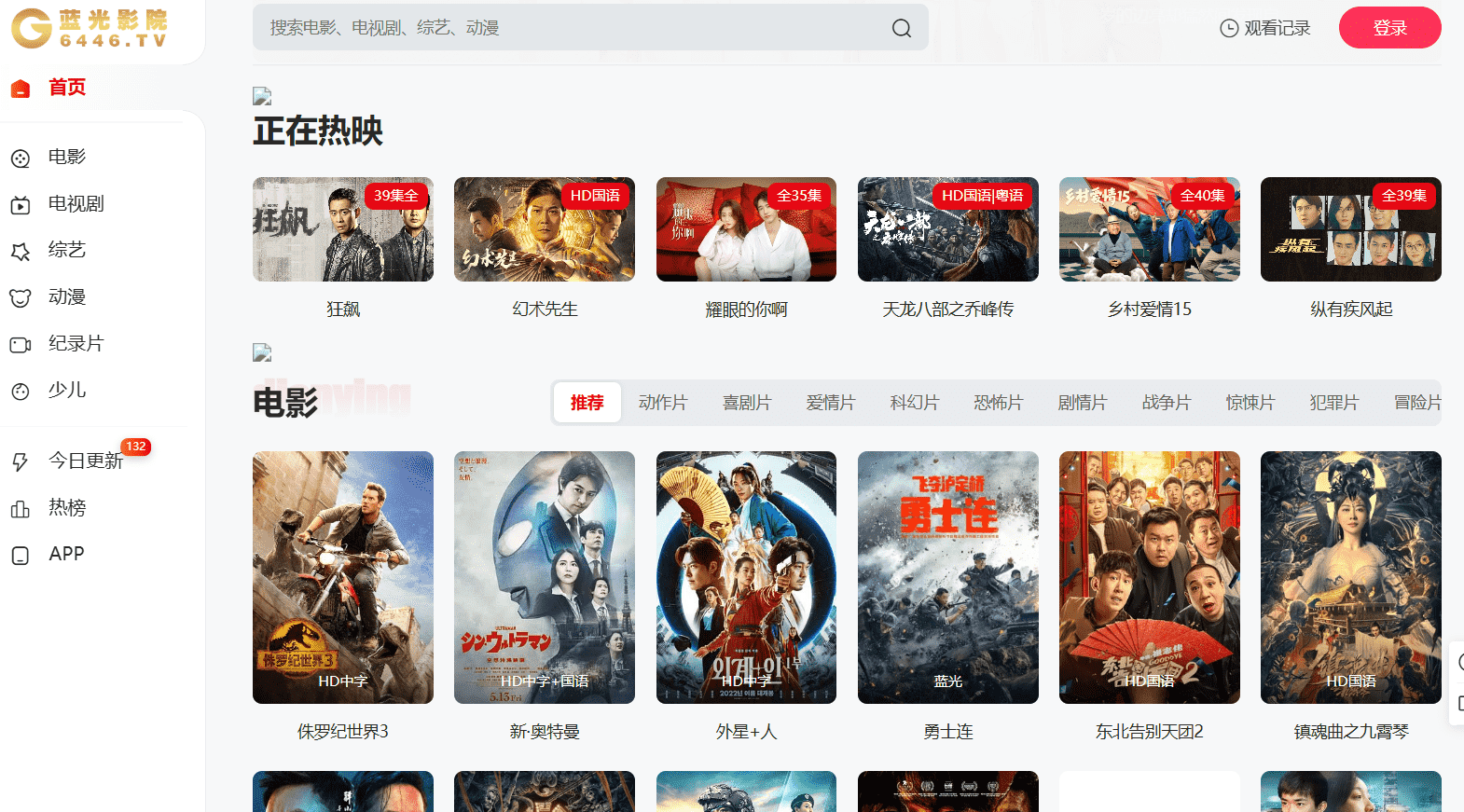Click the camera icon beside 纪录片
Viewport: 1464px width, 812px height.
coord(21,345)
